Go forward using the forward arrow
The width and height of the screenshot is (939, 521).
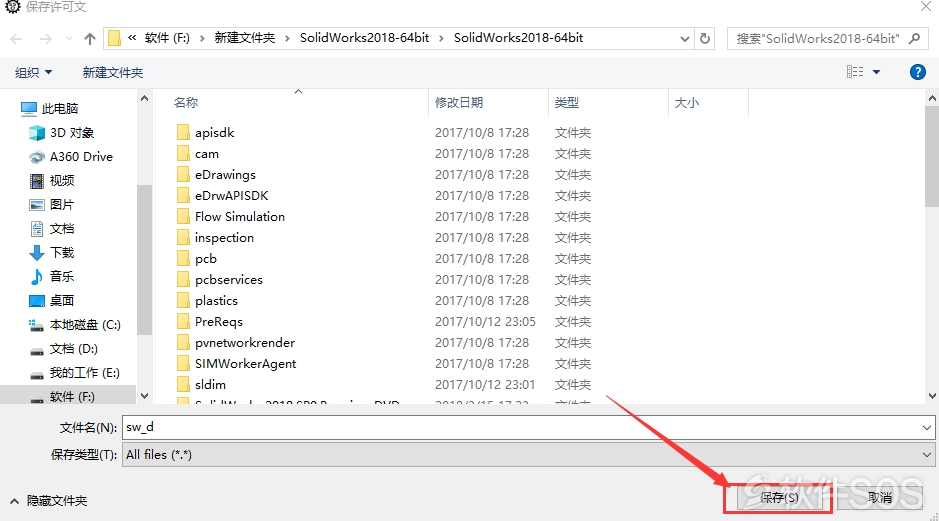tap(46, 39)
